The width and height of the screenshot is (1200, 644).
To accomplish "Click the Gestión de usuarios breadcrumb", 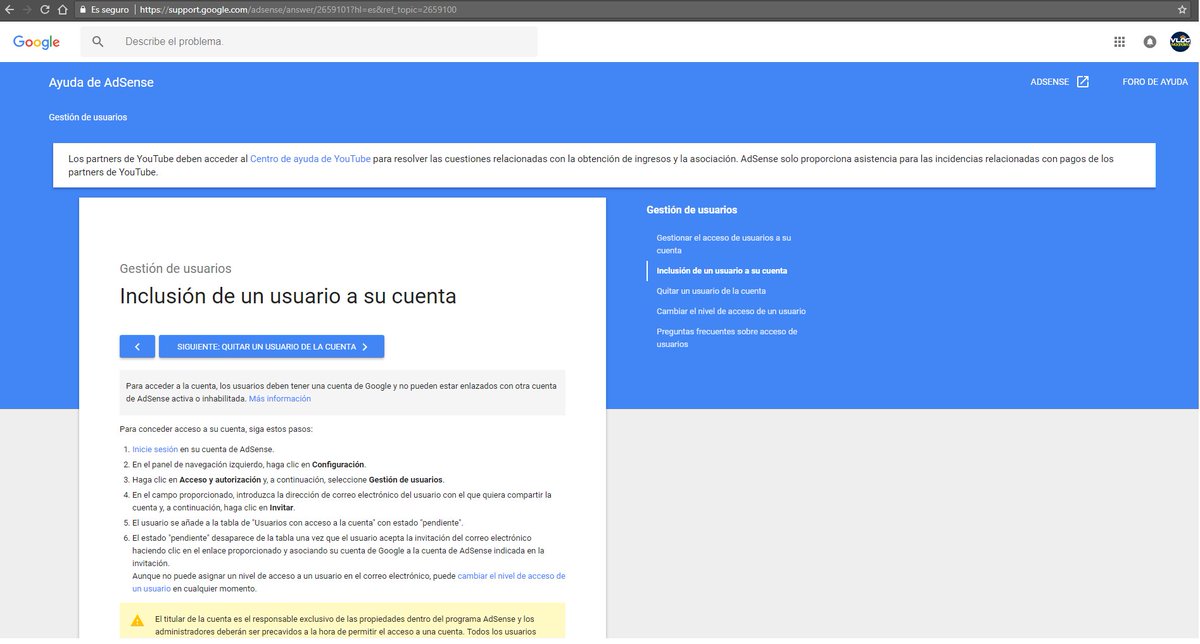I will 88,117.
